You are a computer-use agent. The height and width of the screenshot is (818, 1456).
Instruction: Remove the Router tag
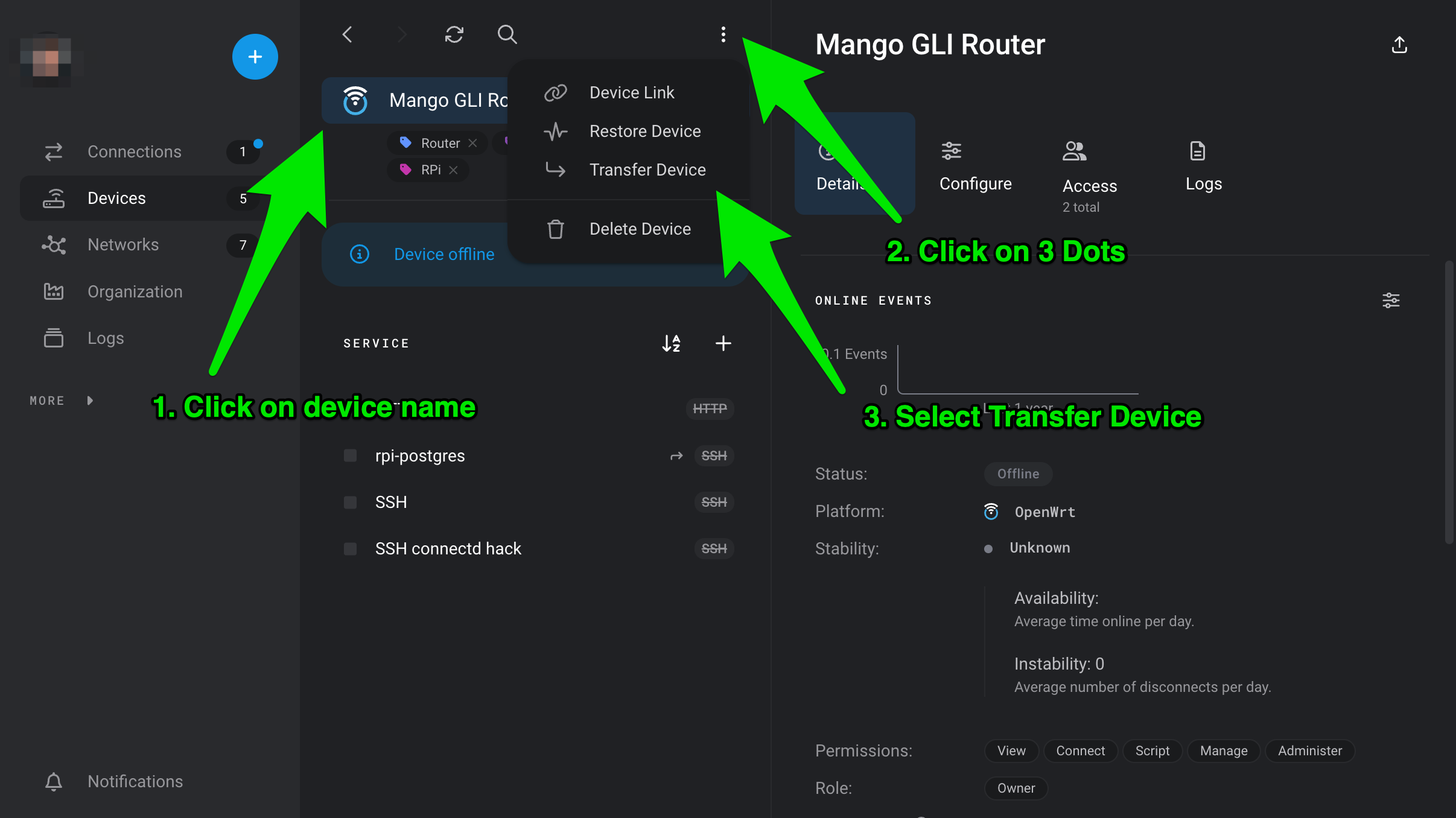click(x=473, y=143)
